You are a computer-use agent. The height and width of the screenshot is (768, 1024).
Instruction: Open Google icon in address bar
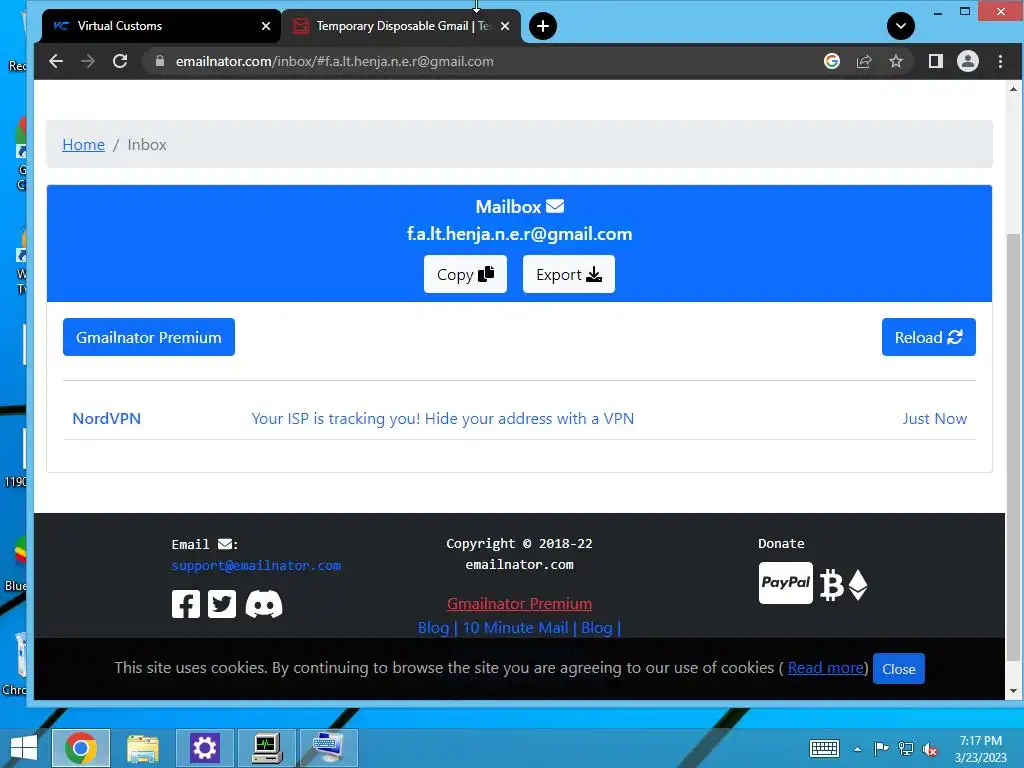(x=831, y=61)
